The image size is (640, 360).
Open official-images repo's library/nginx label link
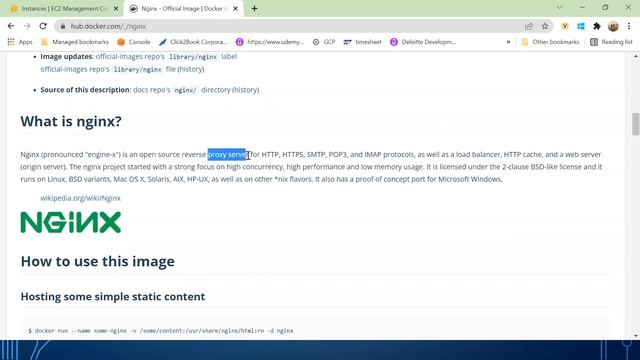166,56
